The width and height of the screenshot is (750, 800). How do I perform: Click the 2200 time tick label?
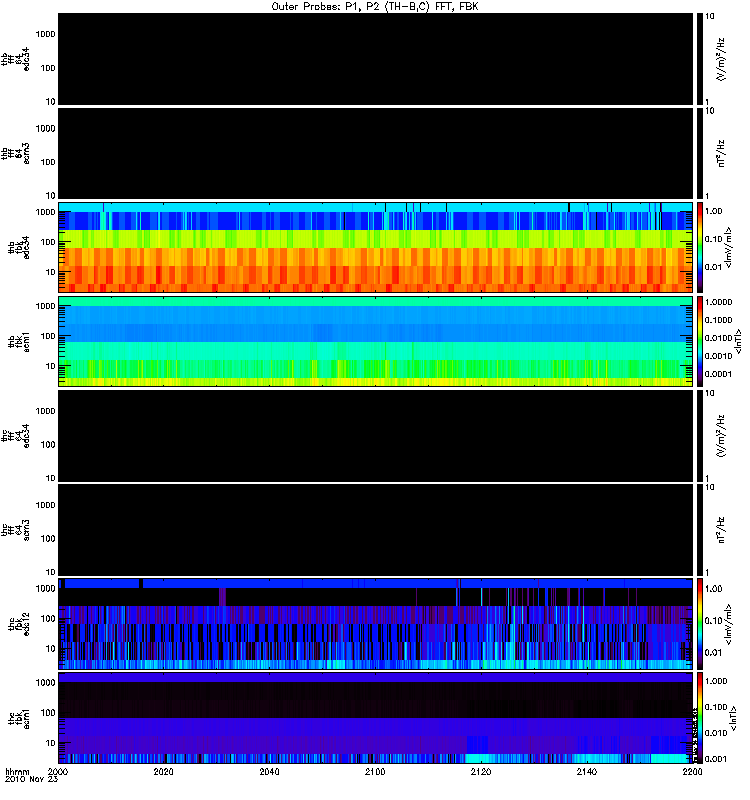(692, 771)
